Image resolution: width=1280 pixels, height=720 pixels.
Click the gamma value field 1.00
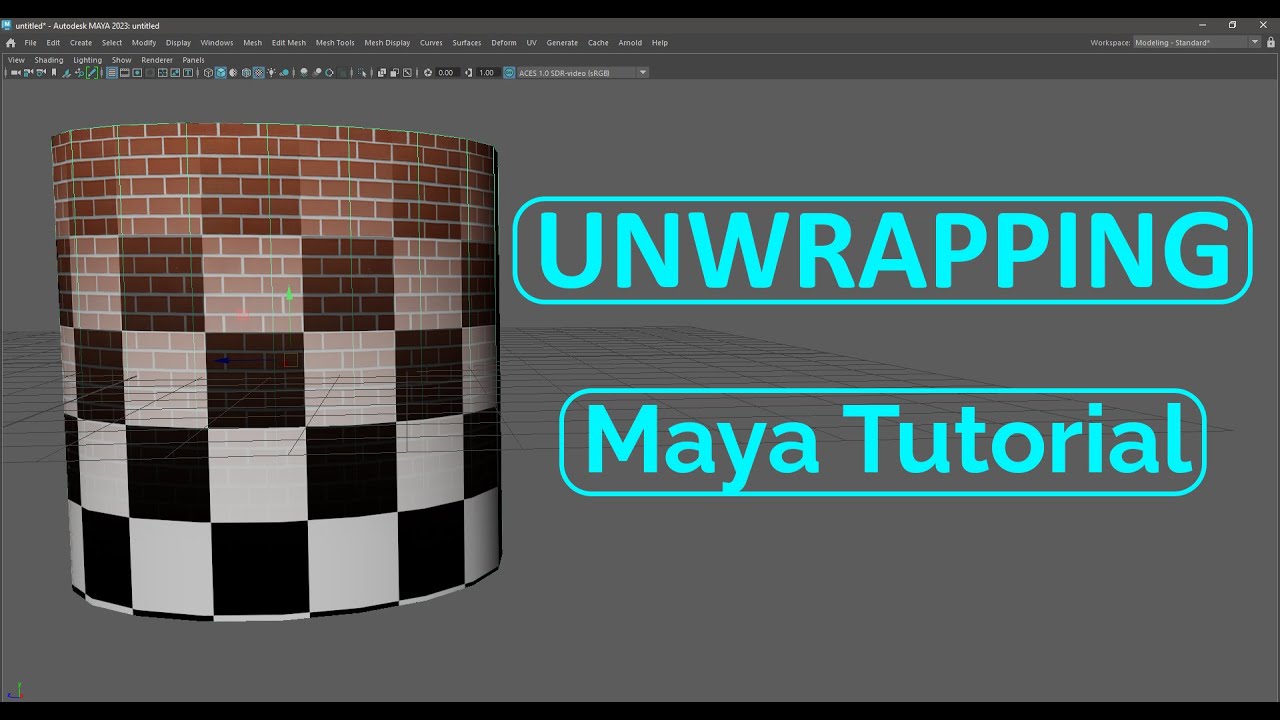click(487, 73)
